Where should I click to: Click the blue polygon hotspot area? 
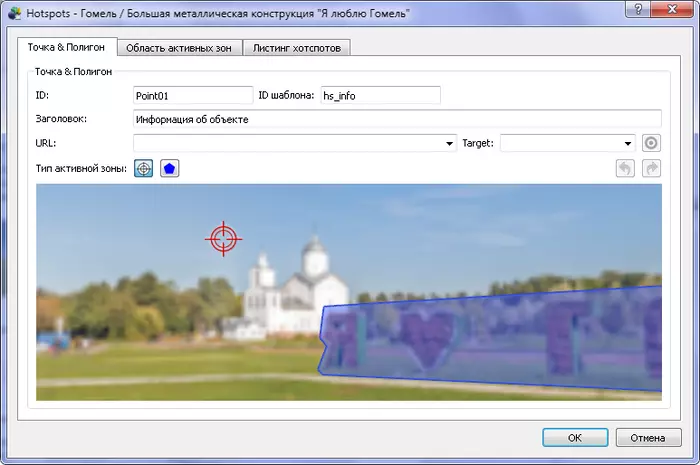pos(491,341)
